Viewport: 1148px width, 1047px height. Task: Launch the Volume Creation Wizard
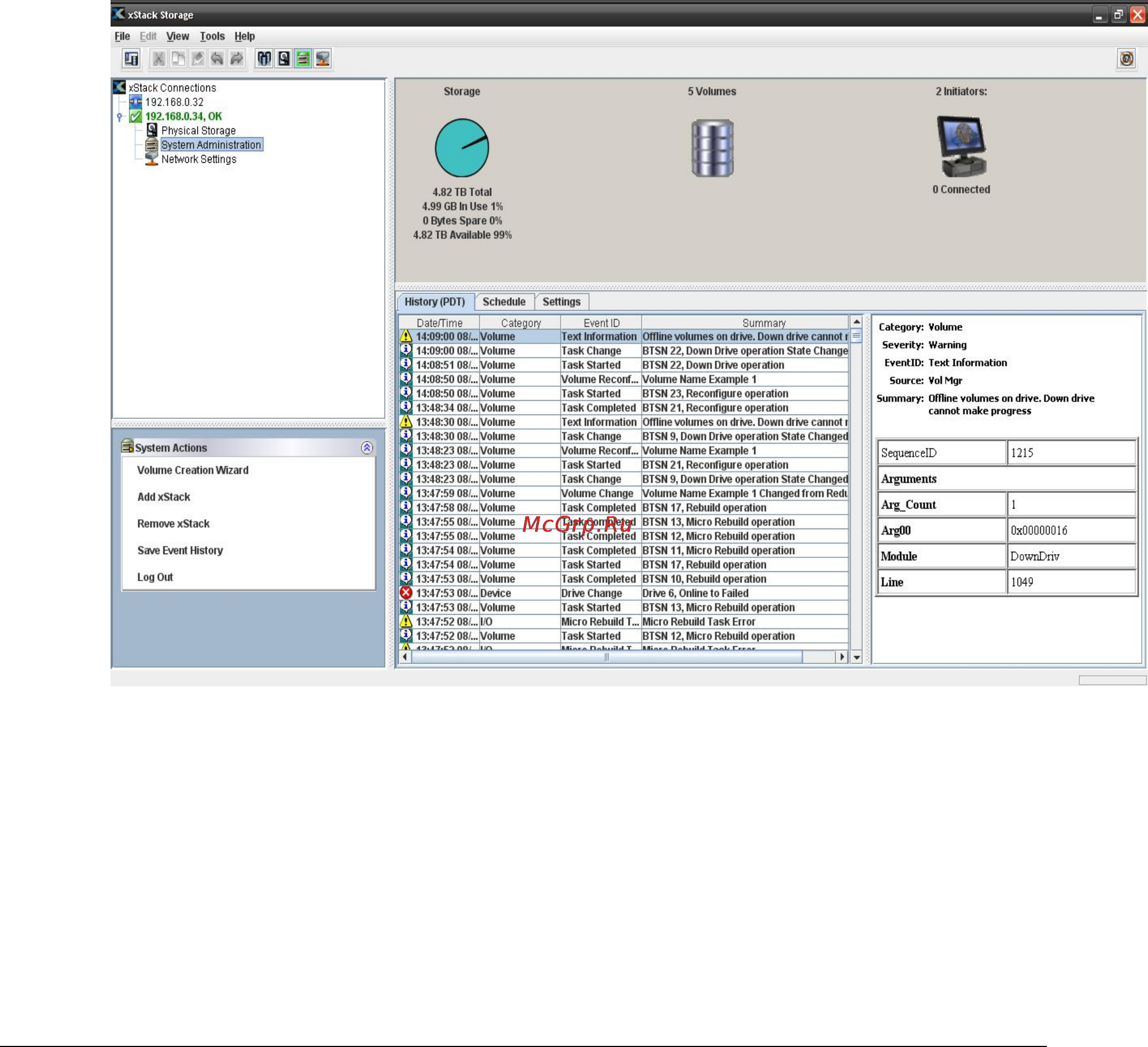pyautogui.click(x=192, y=470)
